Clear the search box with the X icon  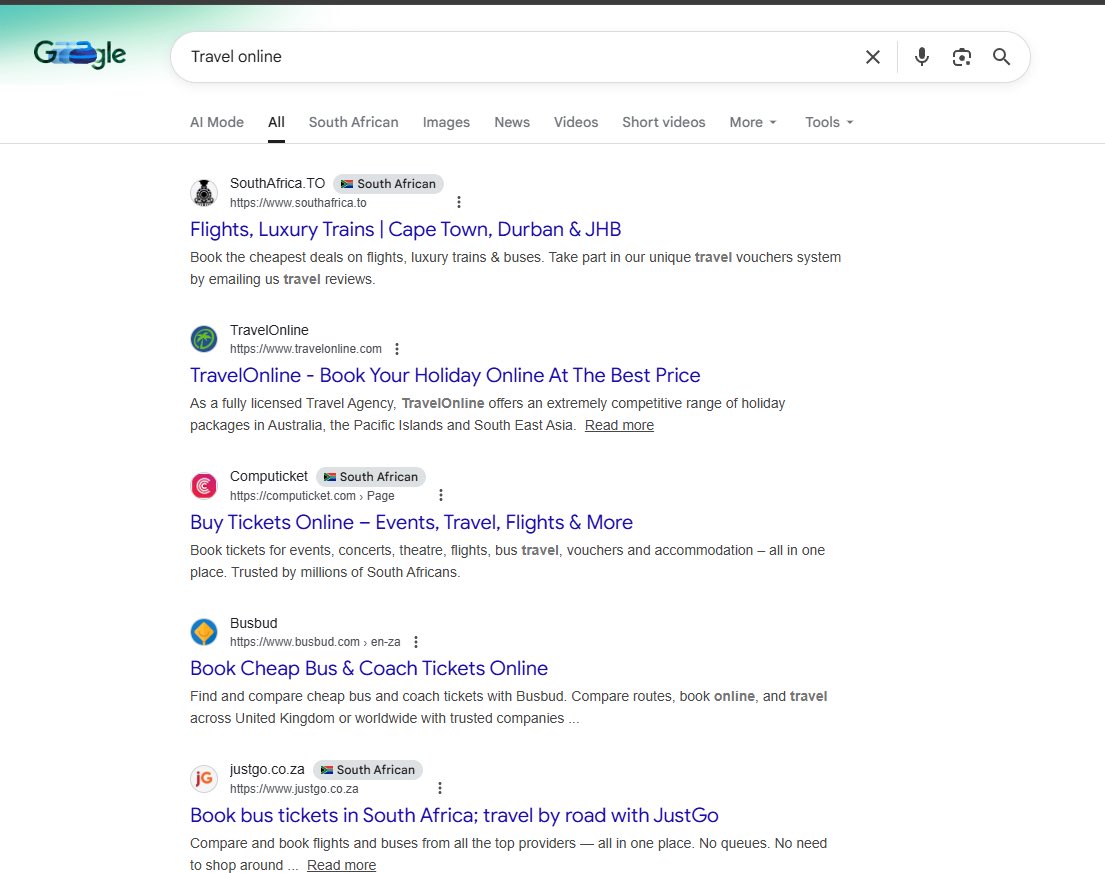[872, 57]
